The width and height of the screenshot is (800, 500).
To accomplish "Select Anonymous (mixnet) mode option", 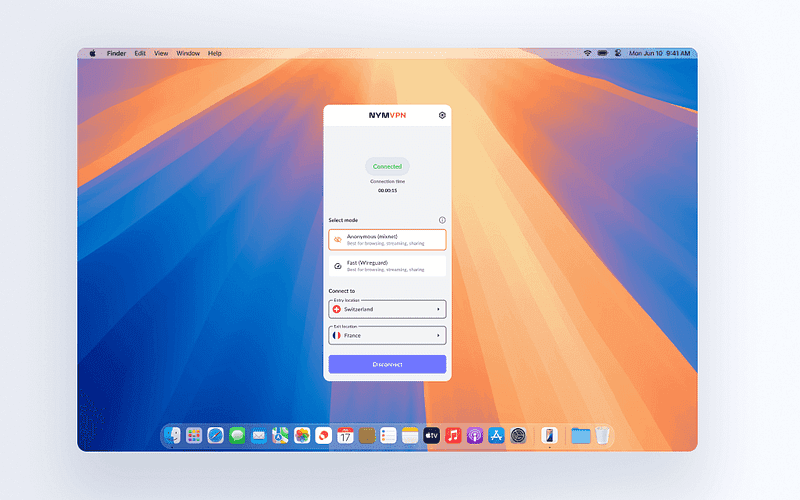I will tap(387, 240).
